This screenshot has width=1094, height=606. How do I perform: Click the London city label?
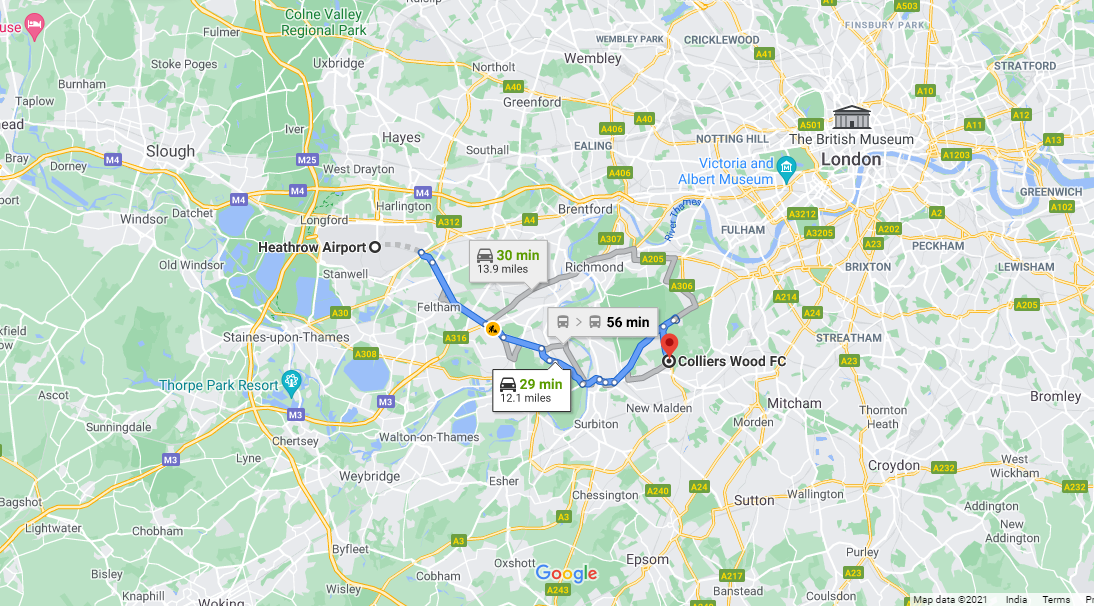[x=851, y=160]
